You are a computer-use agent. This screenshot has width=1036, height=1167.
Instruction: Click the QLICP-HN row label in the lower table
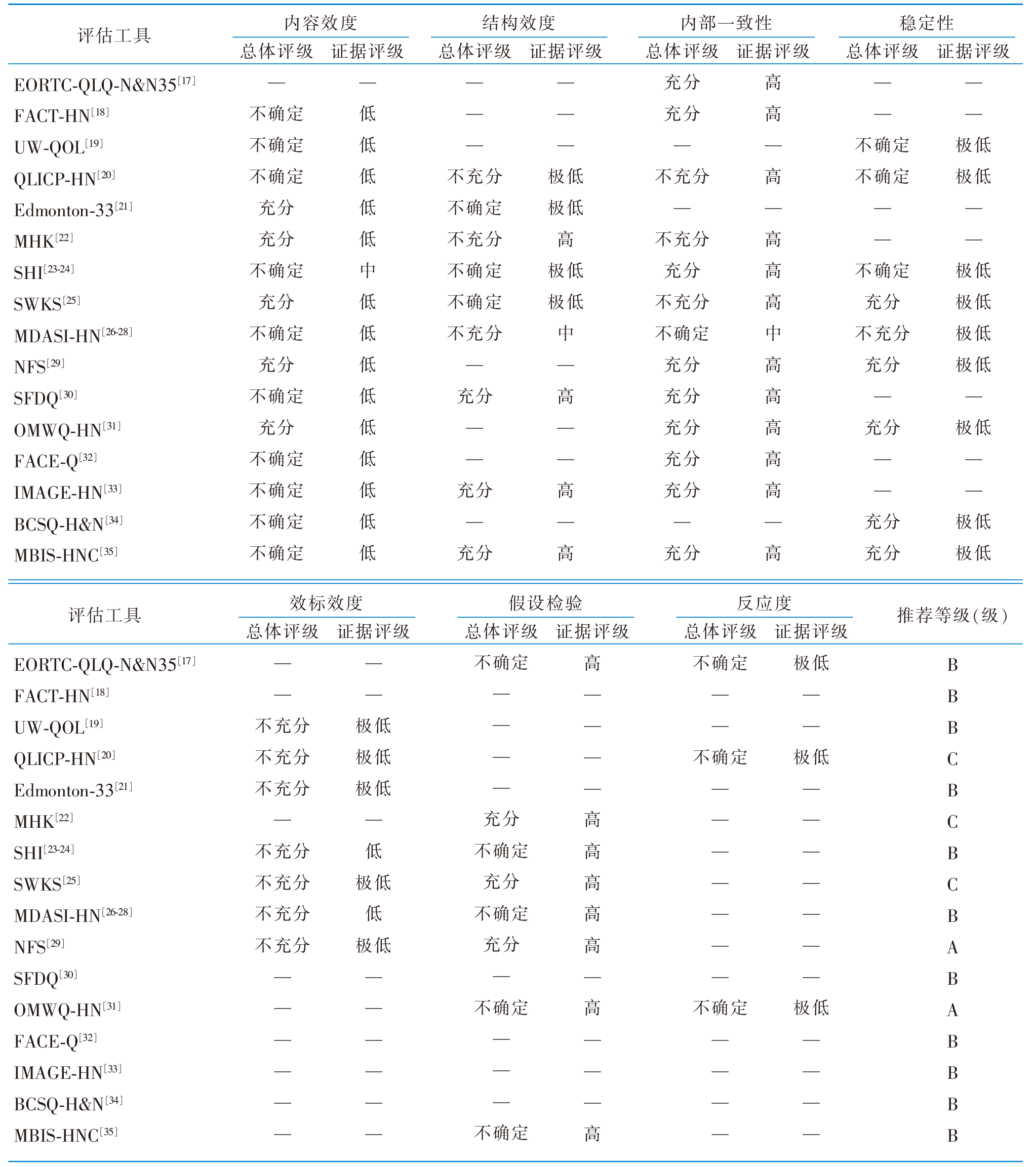[x=55, y=759]
